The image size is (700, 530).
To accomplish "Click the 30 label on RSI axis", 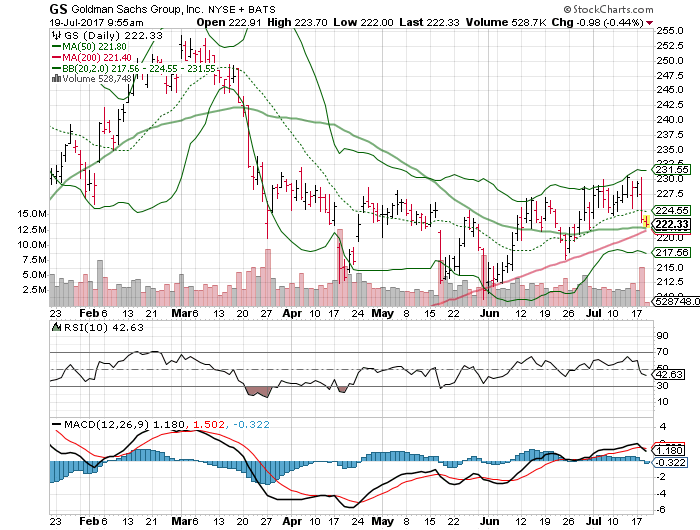I will (662, 385).
